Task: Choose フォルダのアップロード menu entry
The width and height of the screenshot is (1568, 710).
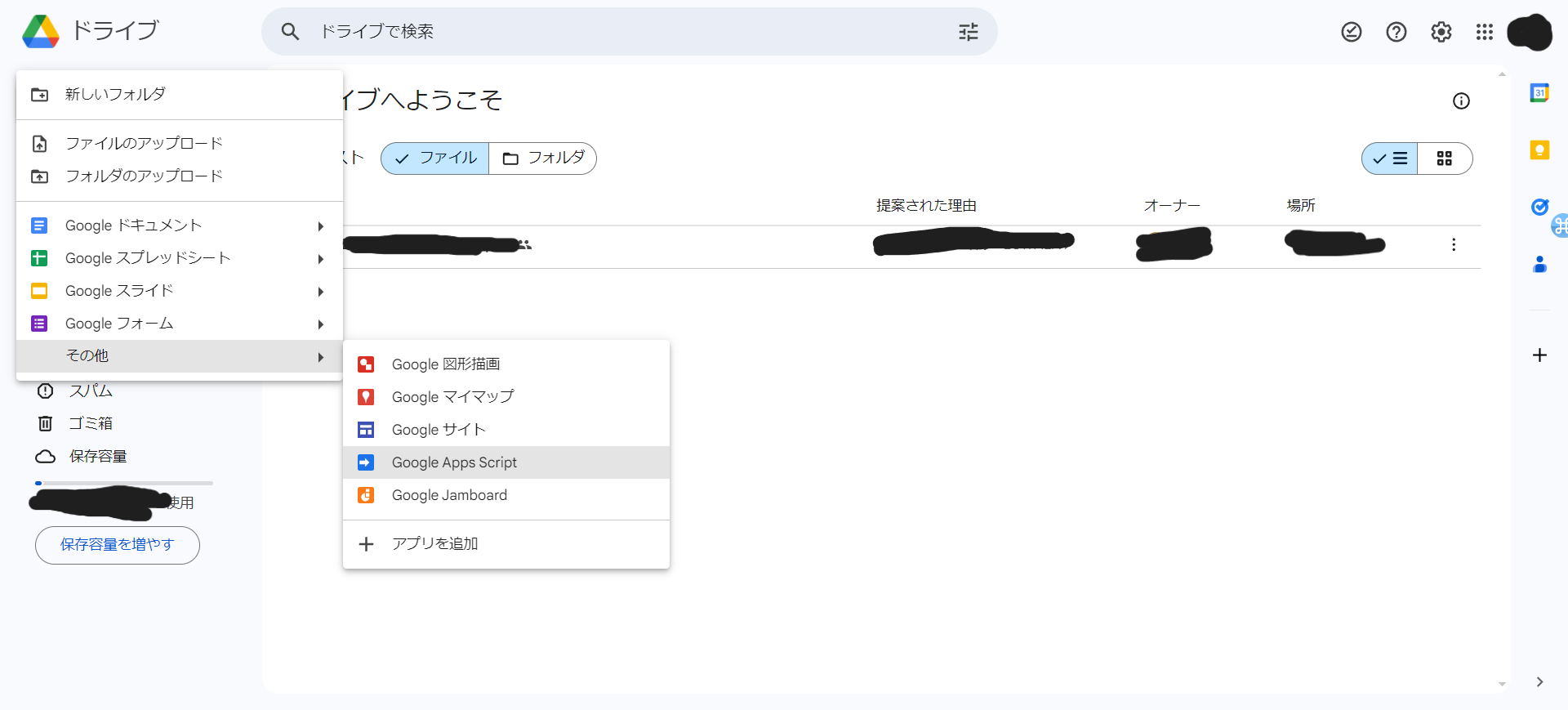Action: point(180,176)
